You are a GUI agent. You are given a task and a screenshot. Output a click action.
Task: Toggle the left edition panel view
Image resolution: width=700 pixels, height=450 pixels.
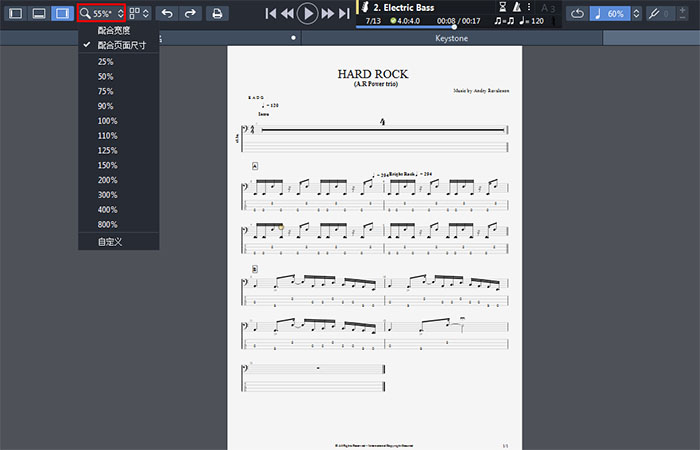(x=15, y=14)
